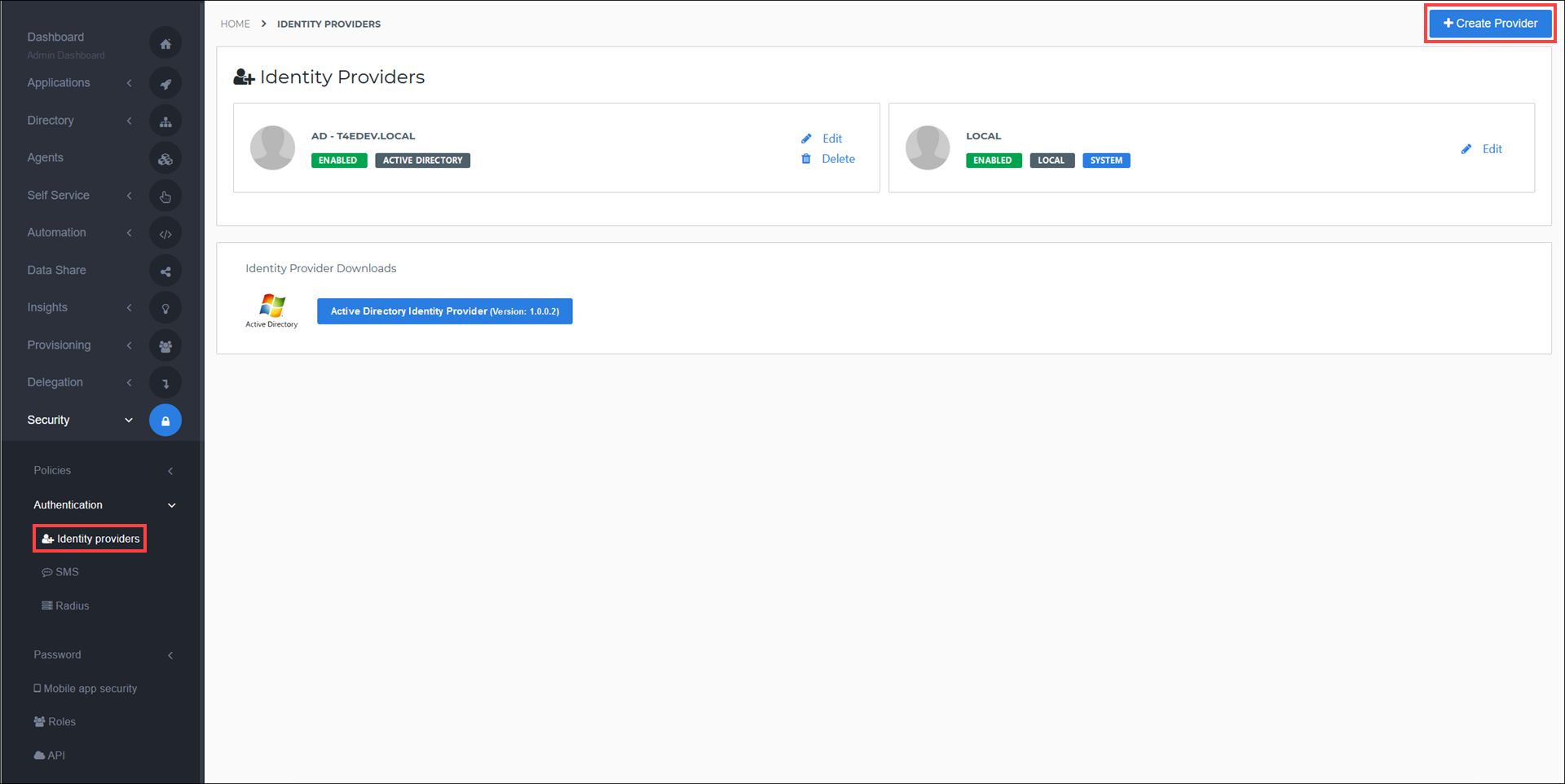The height and width of the screenshot is (784, 1565).
Task: Click pencil icon for LOCAL provider
Action: pyautogui.click(x=1466, y=149)
